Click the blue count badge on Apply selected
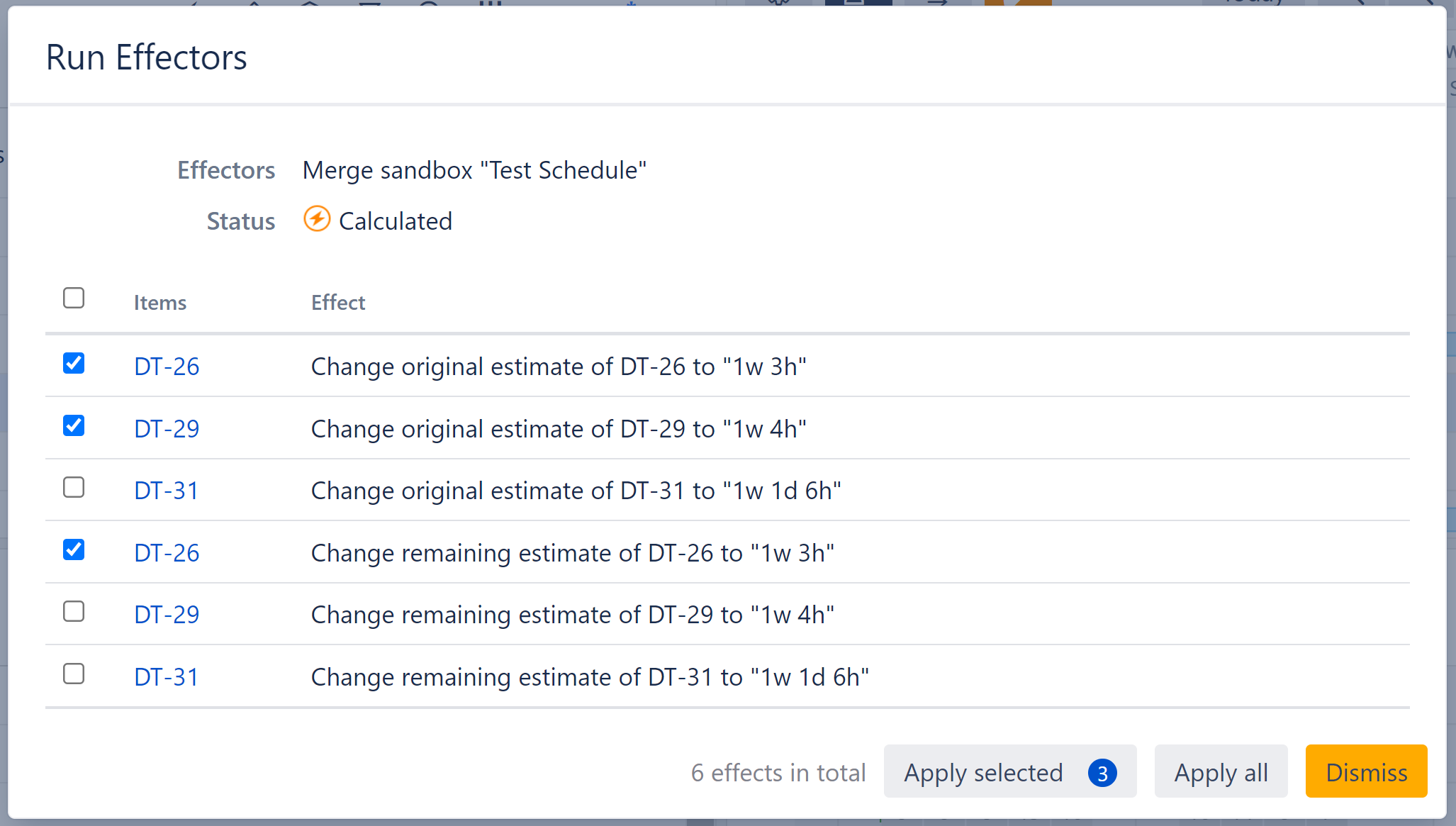This screenshot has height=826, width=1456. point(1103,773)
